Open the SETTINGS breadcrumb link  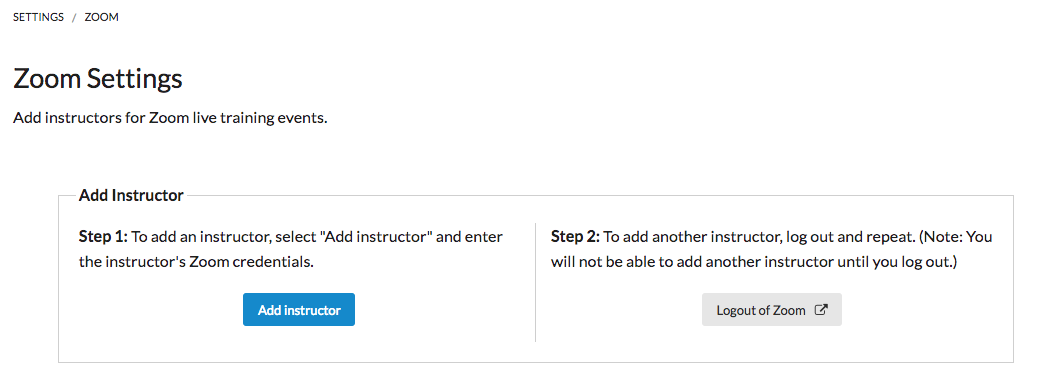coord(38,17)
